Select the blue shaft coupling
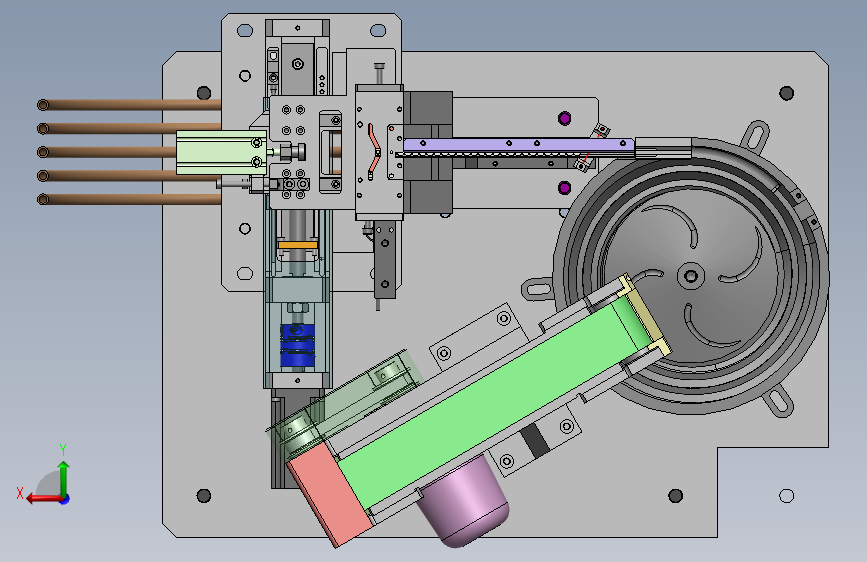Image resolution: width=867 pixels, height=562 pixels. point(297,346)
